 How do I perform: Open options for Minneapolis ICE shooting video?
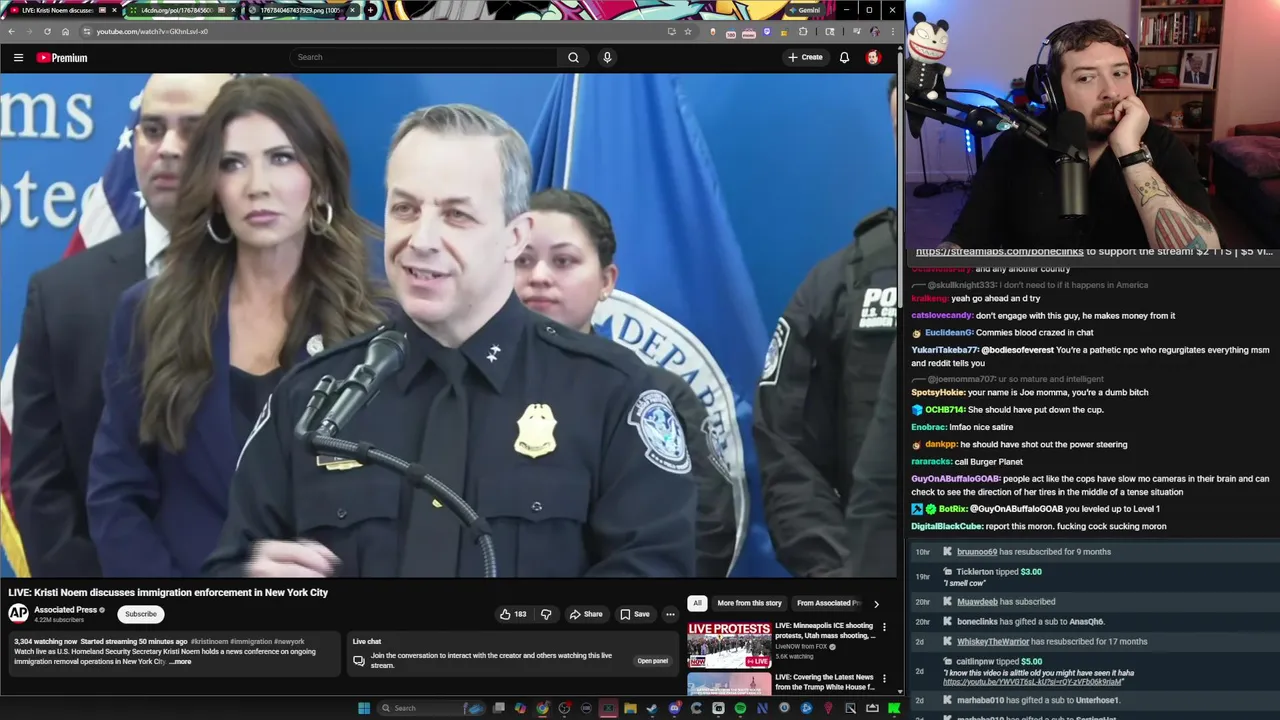click(884, 627)
